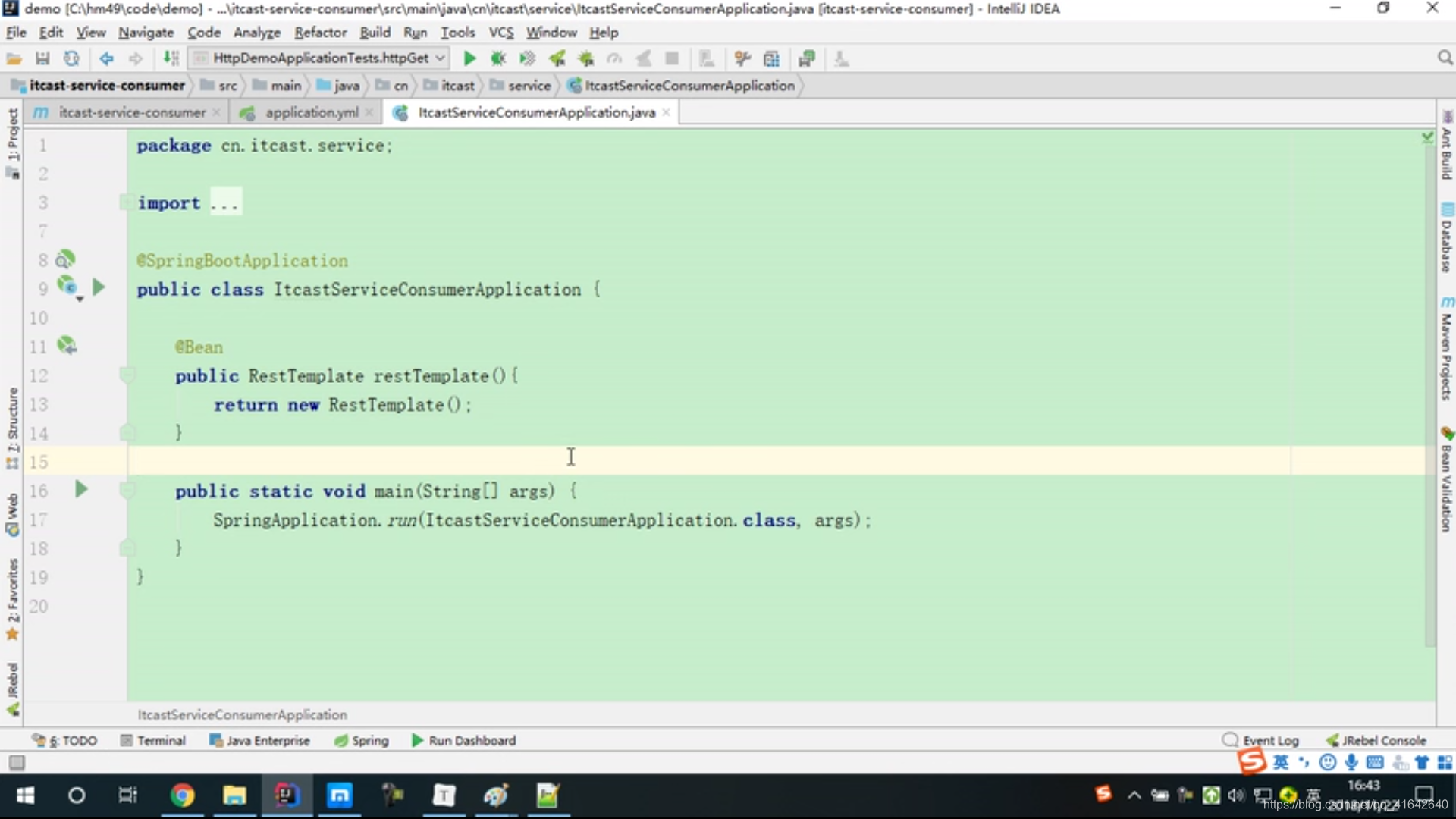Run HttpDemoApplicationTests with the green play icon

point(469,58)
